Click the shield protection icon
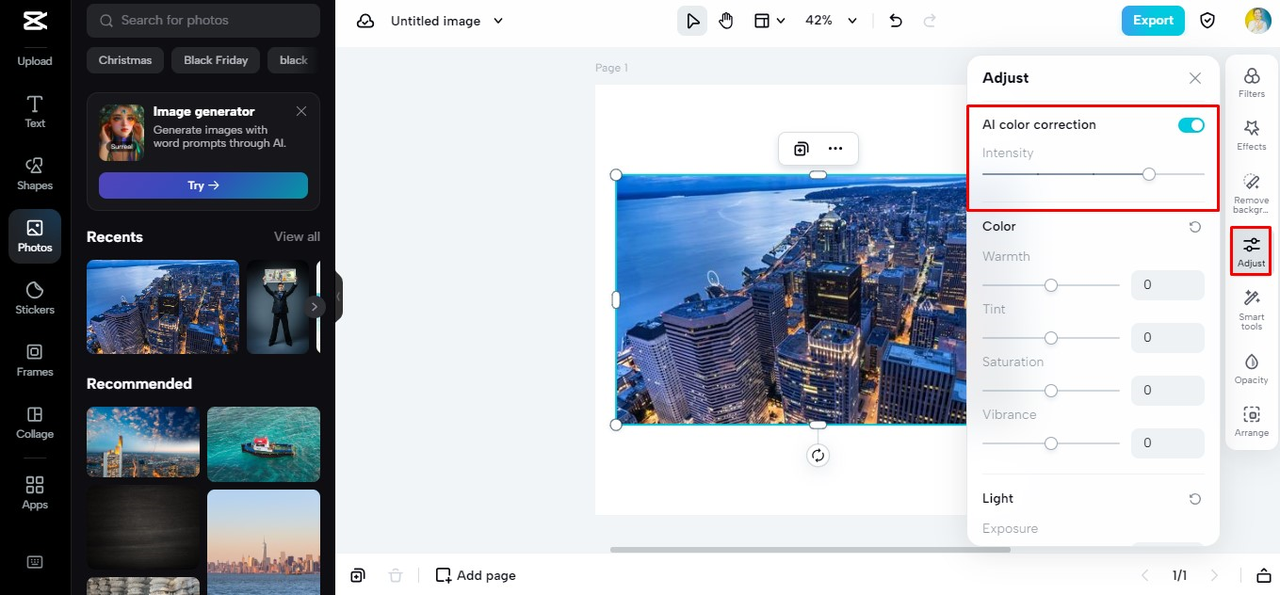Viewport: 1280px width, 595px height. [x=1208, y=20]
